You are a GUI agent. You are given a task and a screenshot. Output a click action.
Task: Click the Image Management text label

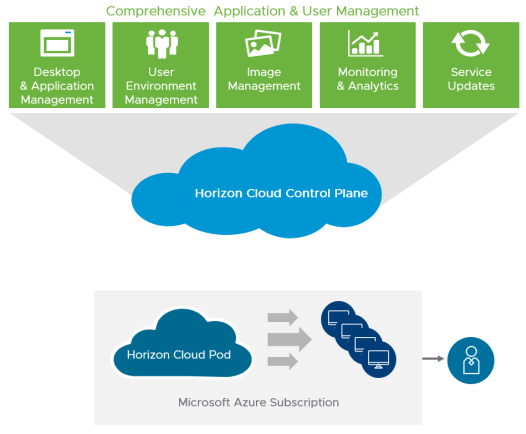tap(264, 79)
